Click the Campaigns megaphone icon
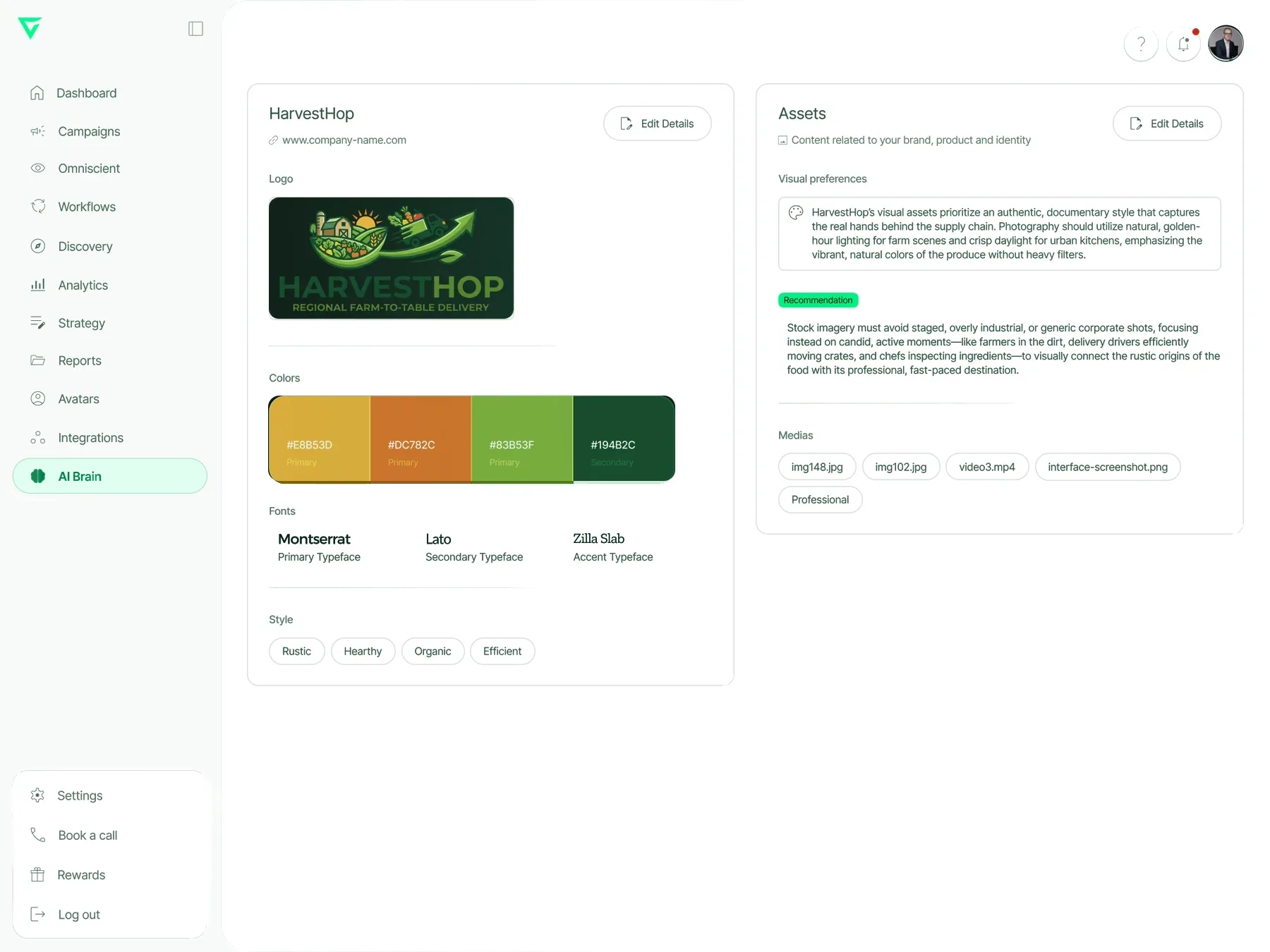This screenshot has height=952, width=1270. tap(38, 131)
